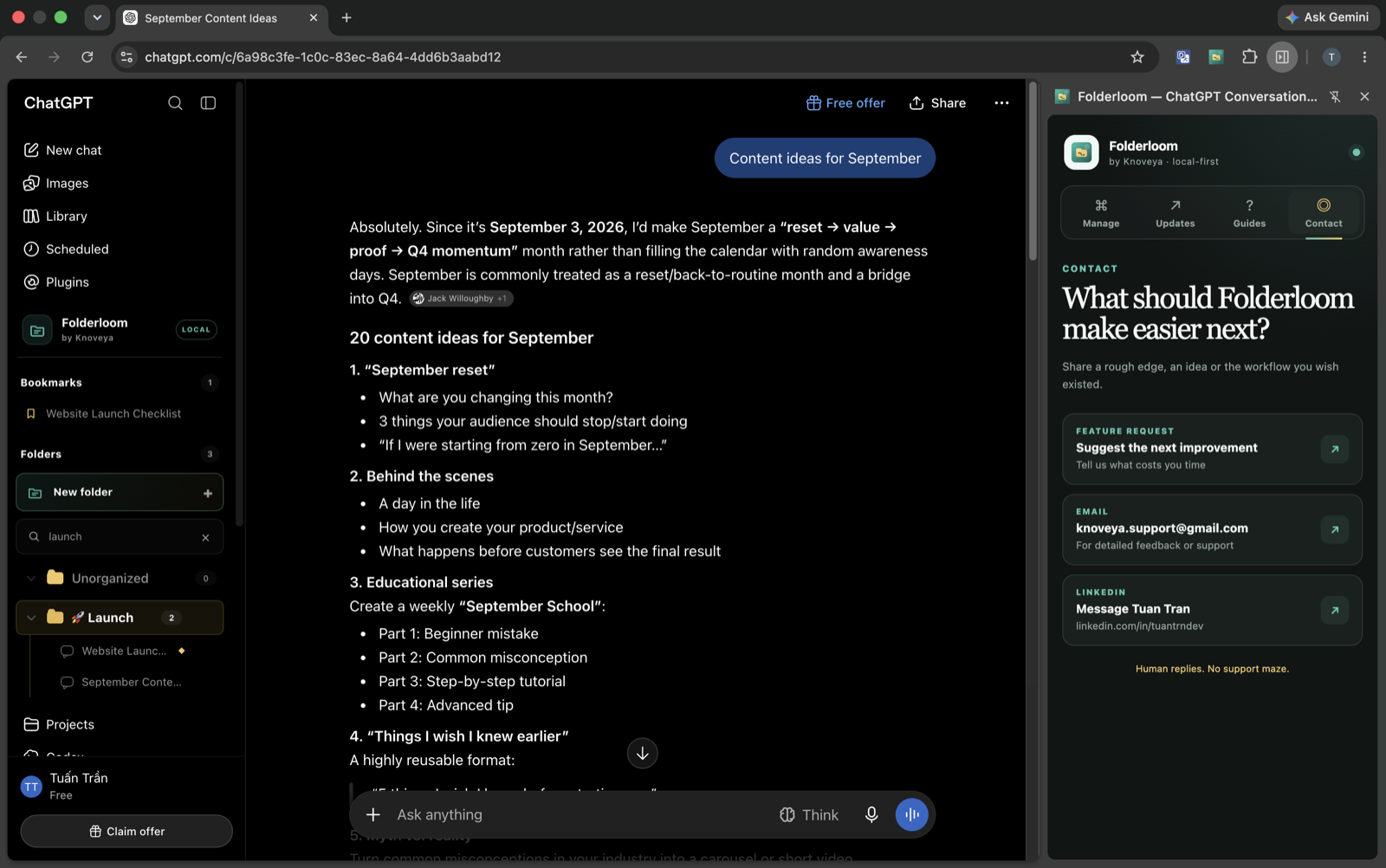Click arrow icon on Email card
1386x868 pixels.
click(1334, 529)
